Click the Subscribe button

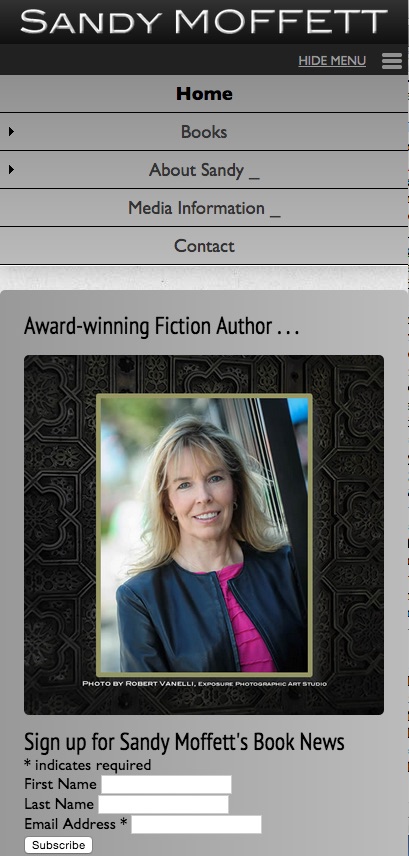tap(58, 845)
